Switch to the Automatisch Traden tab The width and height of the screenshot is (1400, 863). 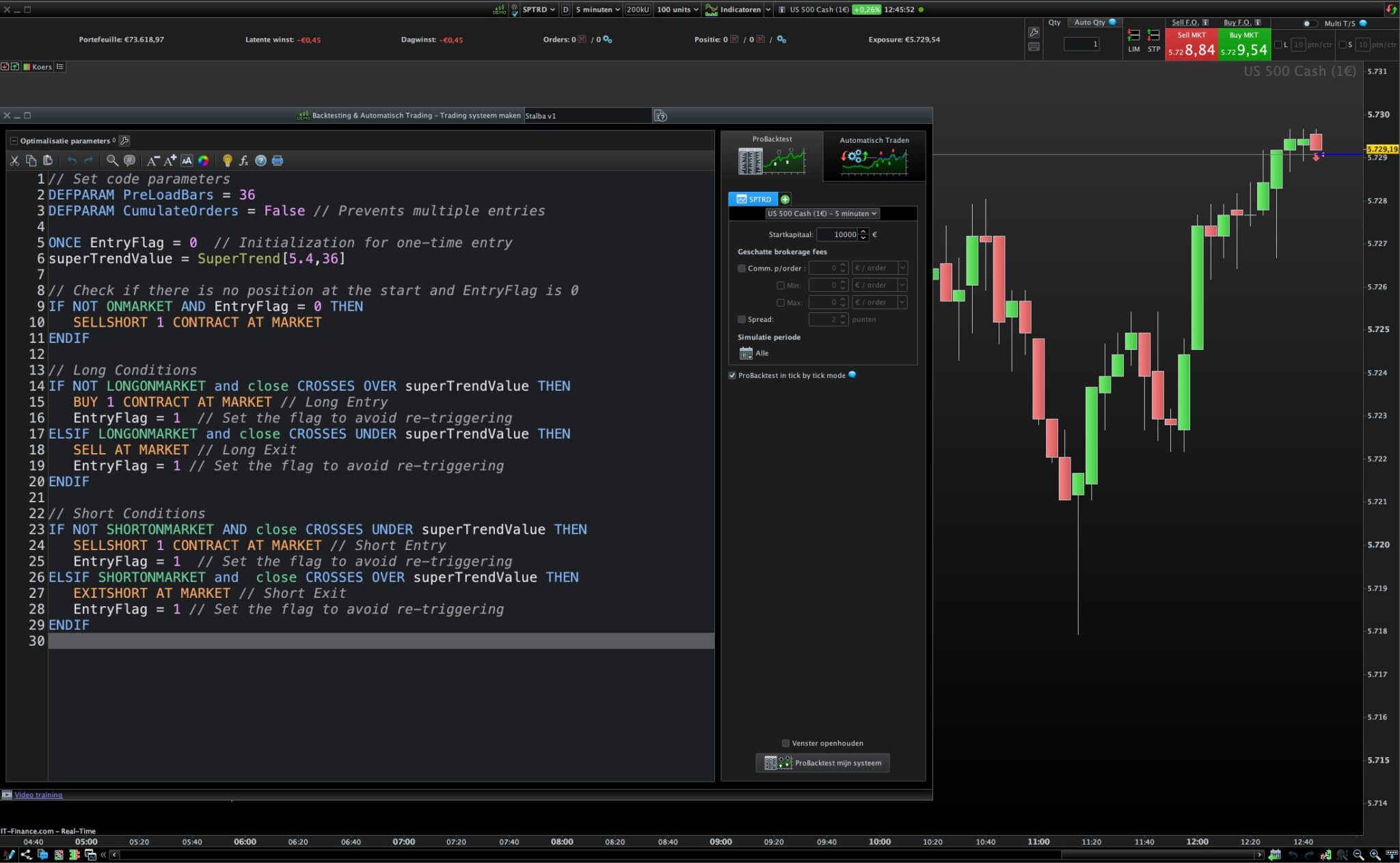click(x=874, y=156)
